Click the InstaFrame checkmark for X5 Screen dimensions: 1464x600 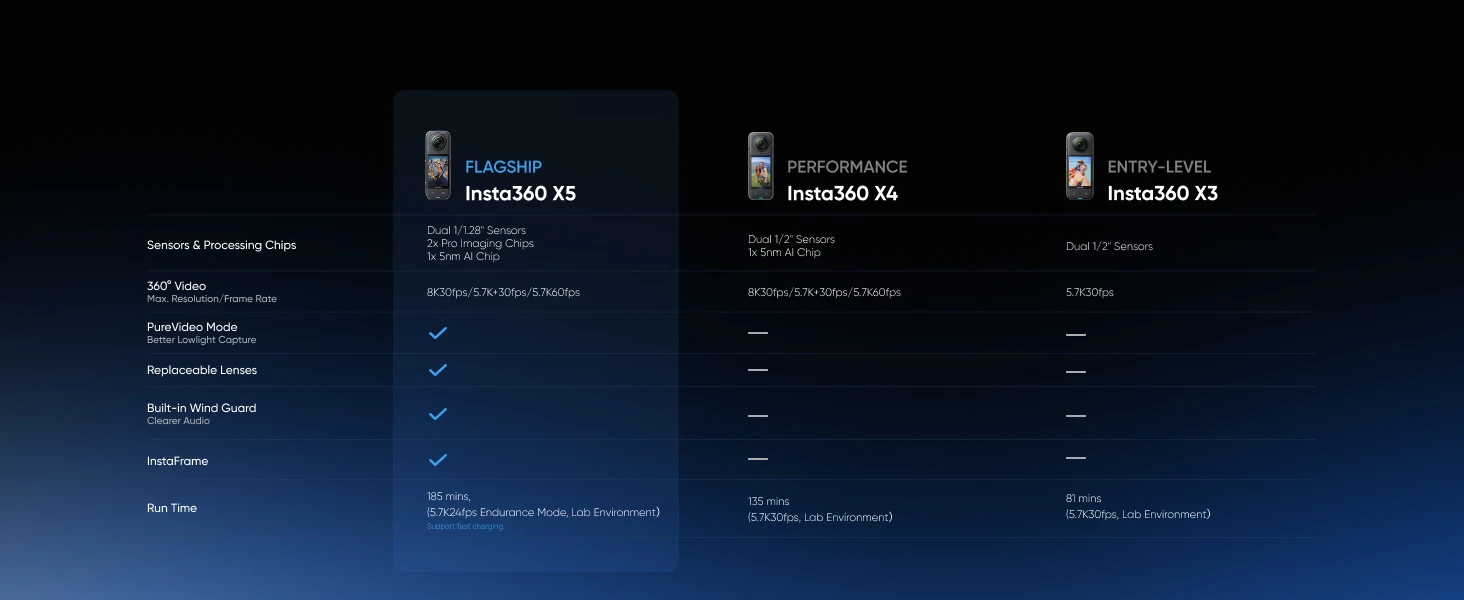point(437,460)
